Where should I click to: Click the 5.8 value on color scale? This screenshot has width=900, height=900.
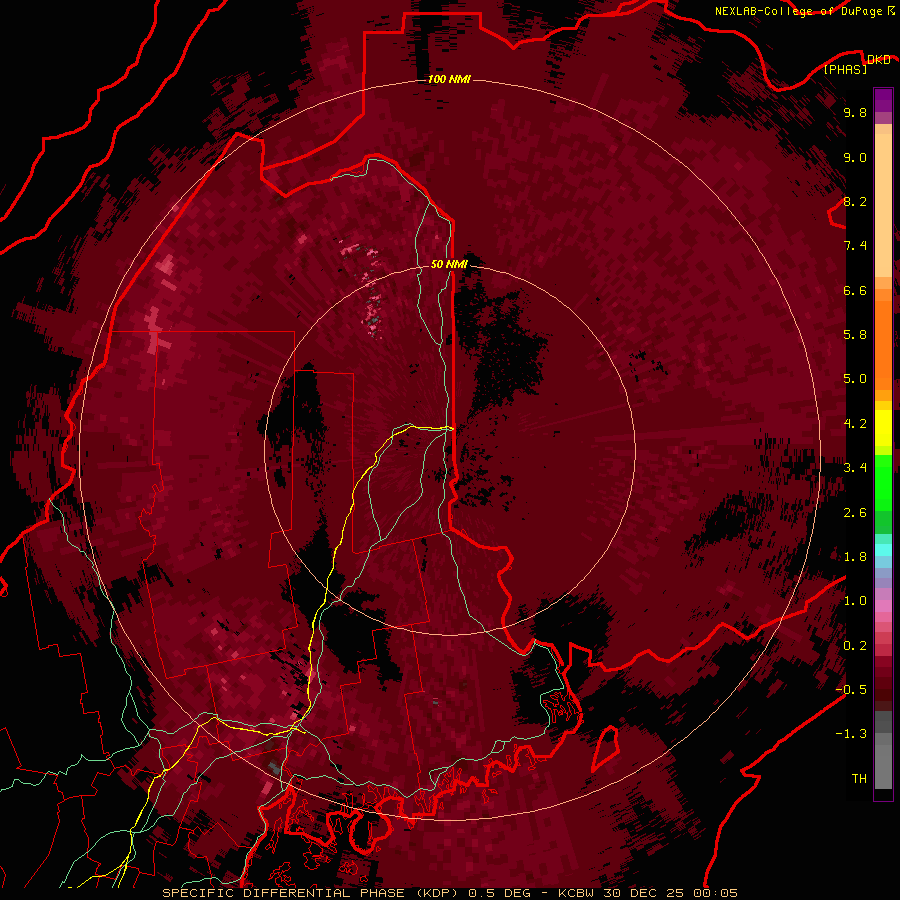(855, 335)
